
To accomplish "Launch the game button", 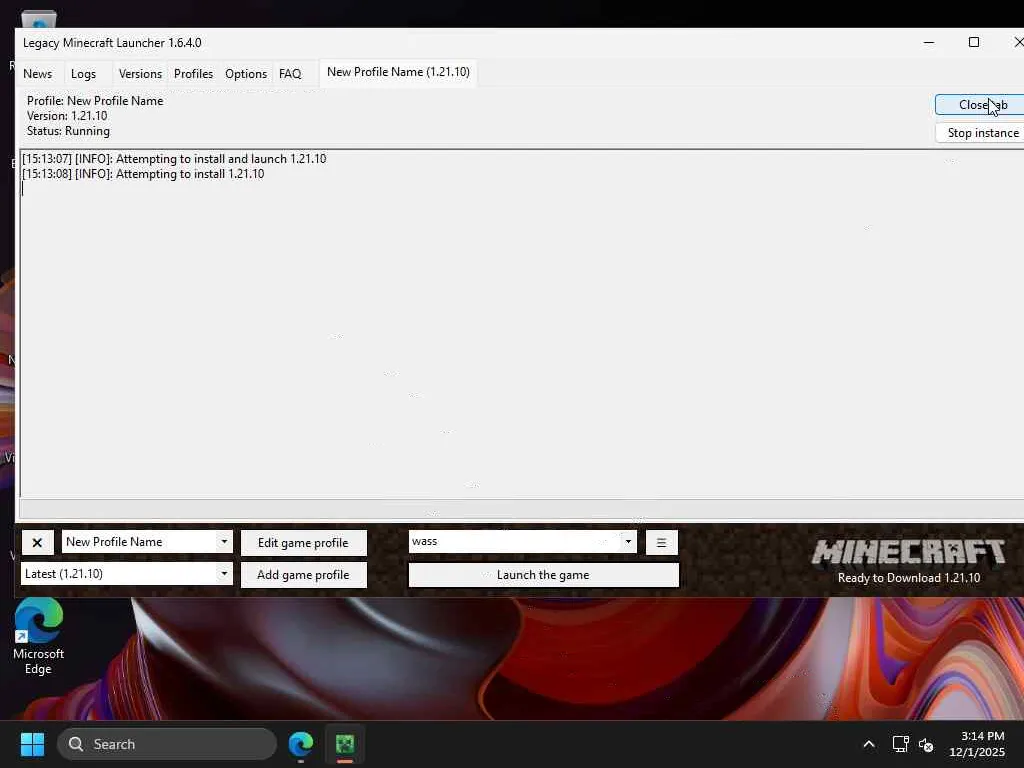I will [543, 575].
